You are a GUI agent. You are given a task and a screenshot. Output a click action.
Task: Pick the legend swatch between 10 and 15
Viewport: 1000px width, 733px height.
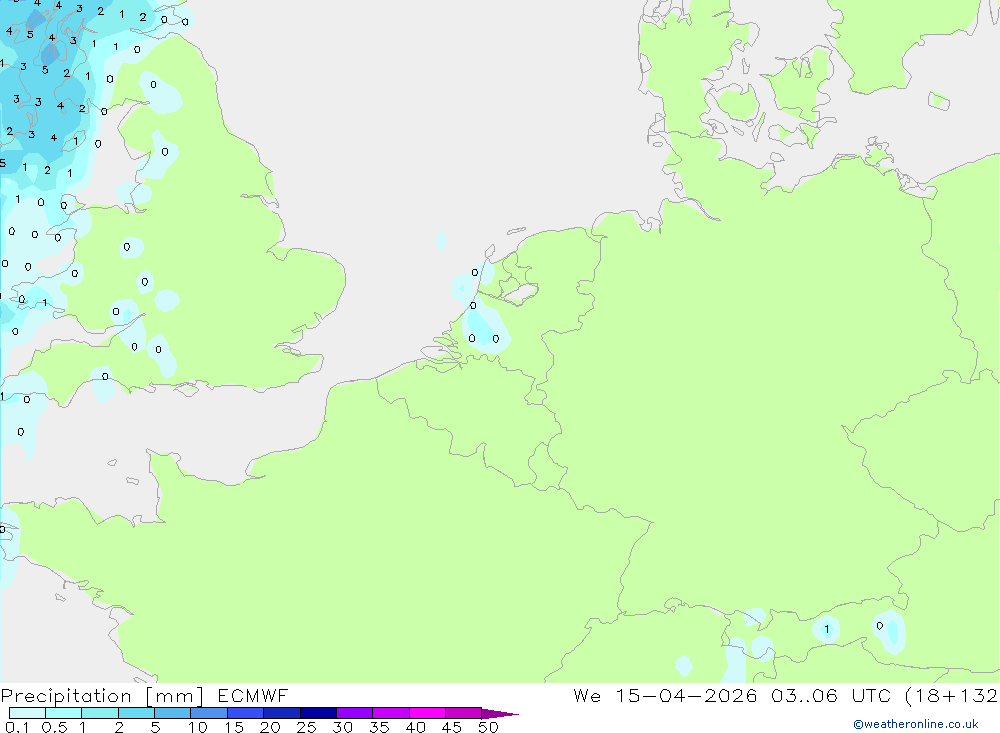(x=209, y=713)
